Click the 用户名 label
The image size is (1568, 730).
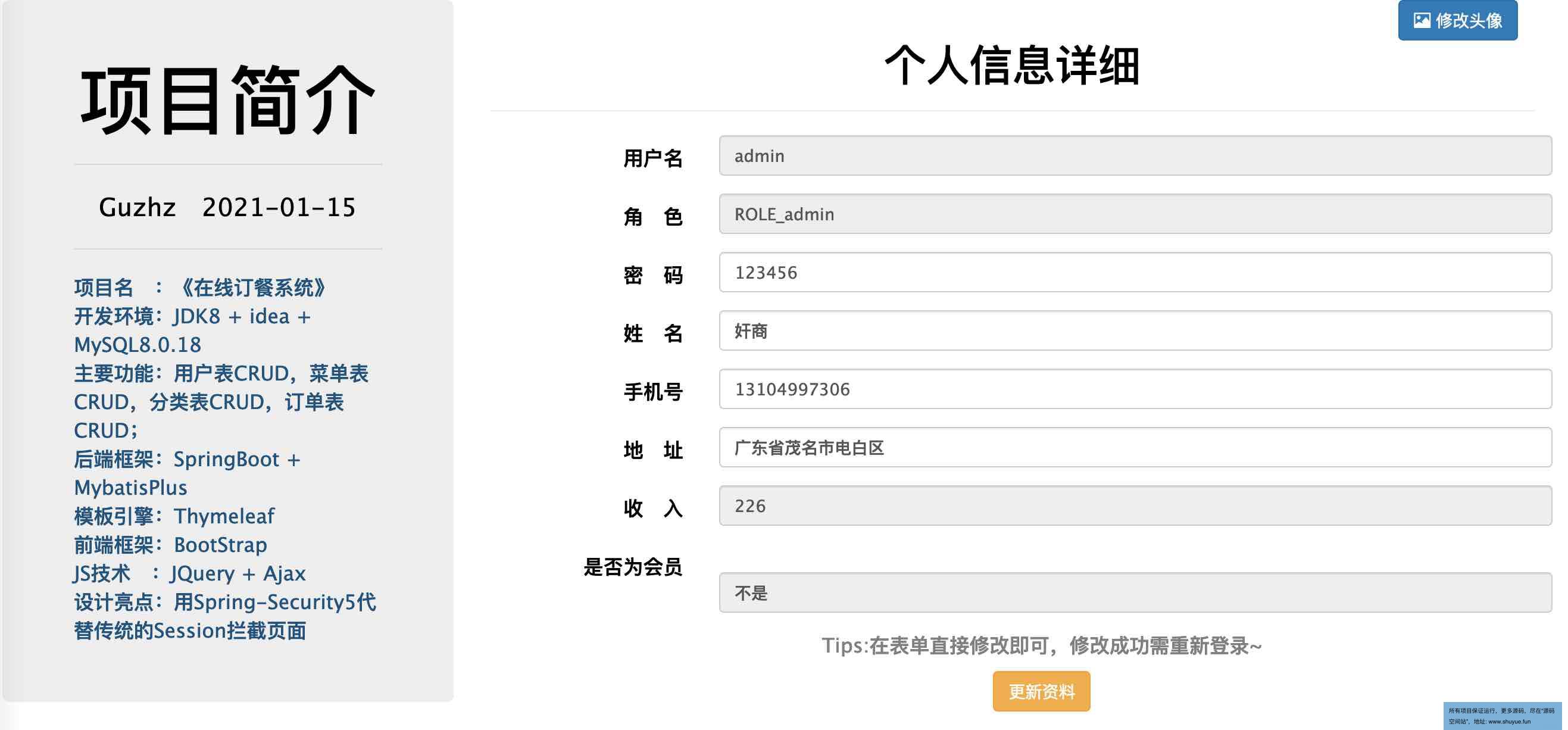(x=652, y=158)
